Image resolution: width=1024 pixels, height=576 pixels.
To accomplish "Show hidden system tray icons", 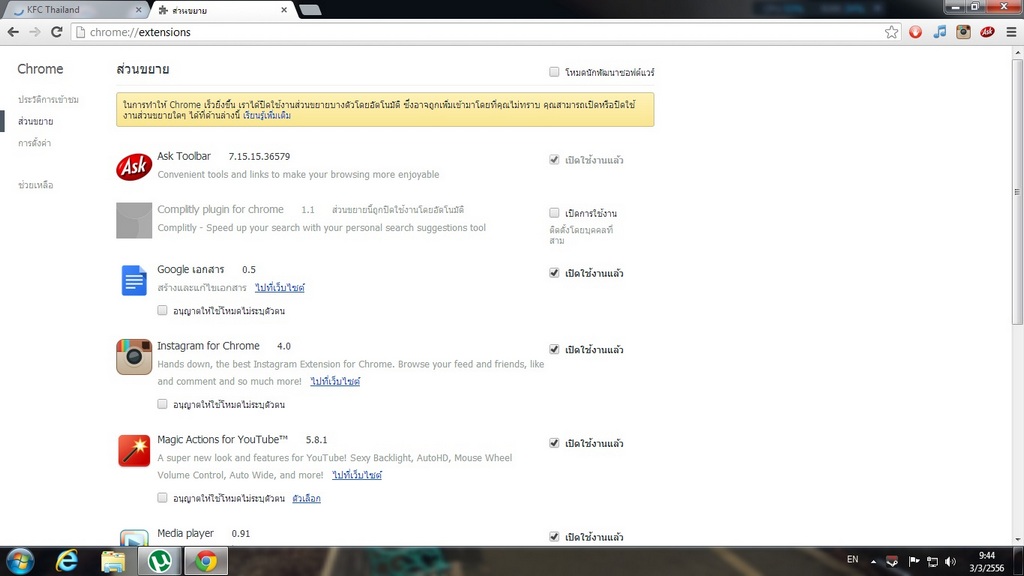I will pos(873,562).
